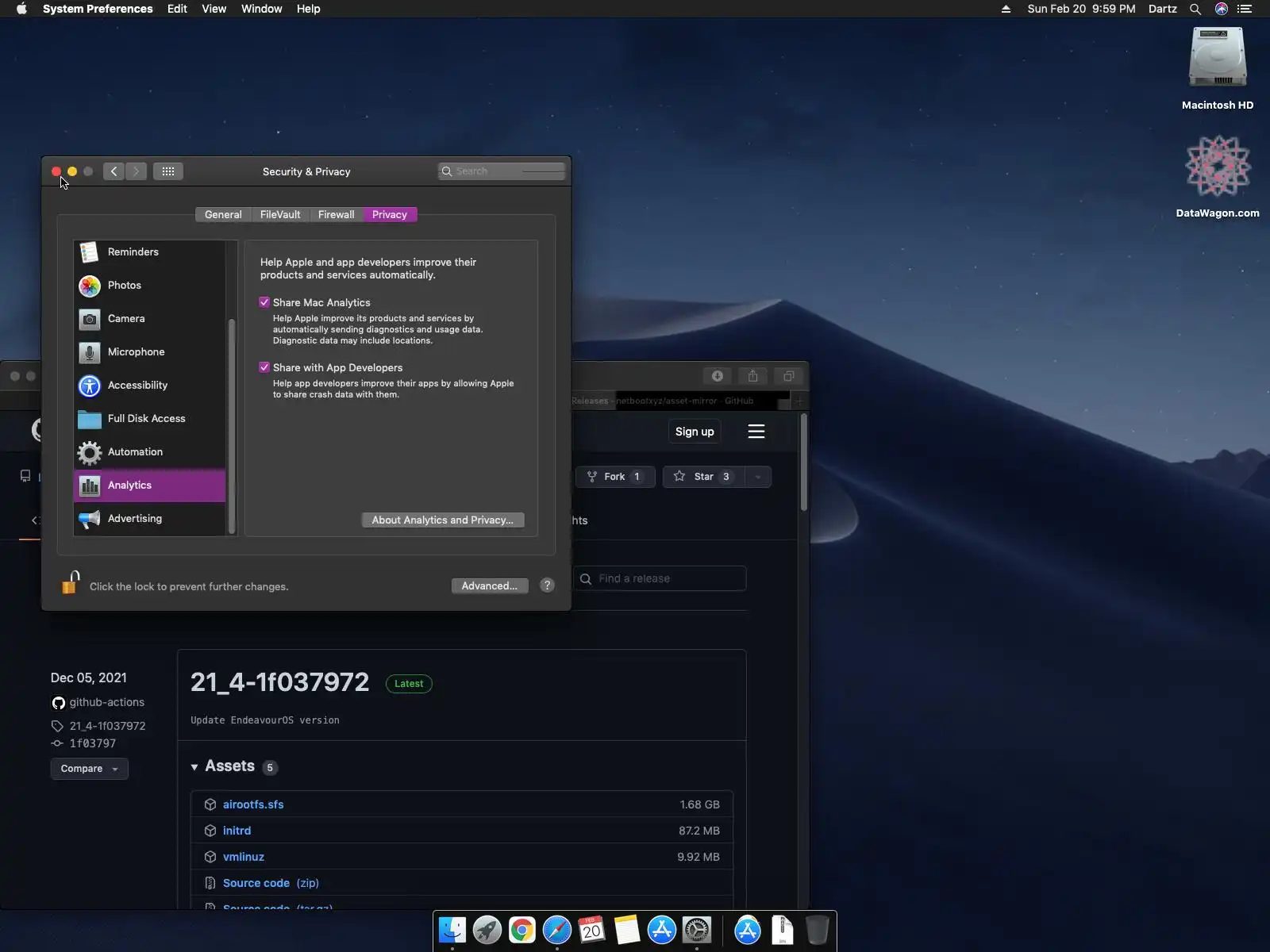Focus the Find a release field
The image size is (1270, 952).
pos(660,578)
